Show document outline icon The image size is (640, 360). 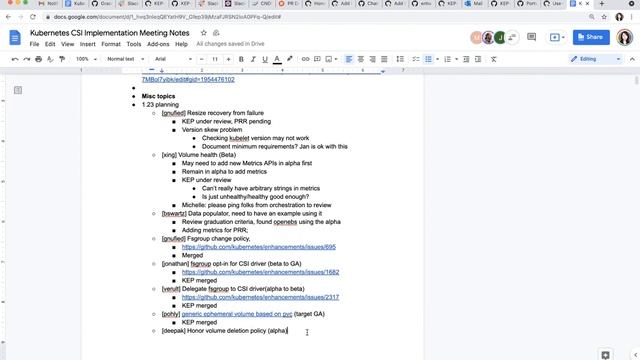tap(18, 90)
